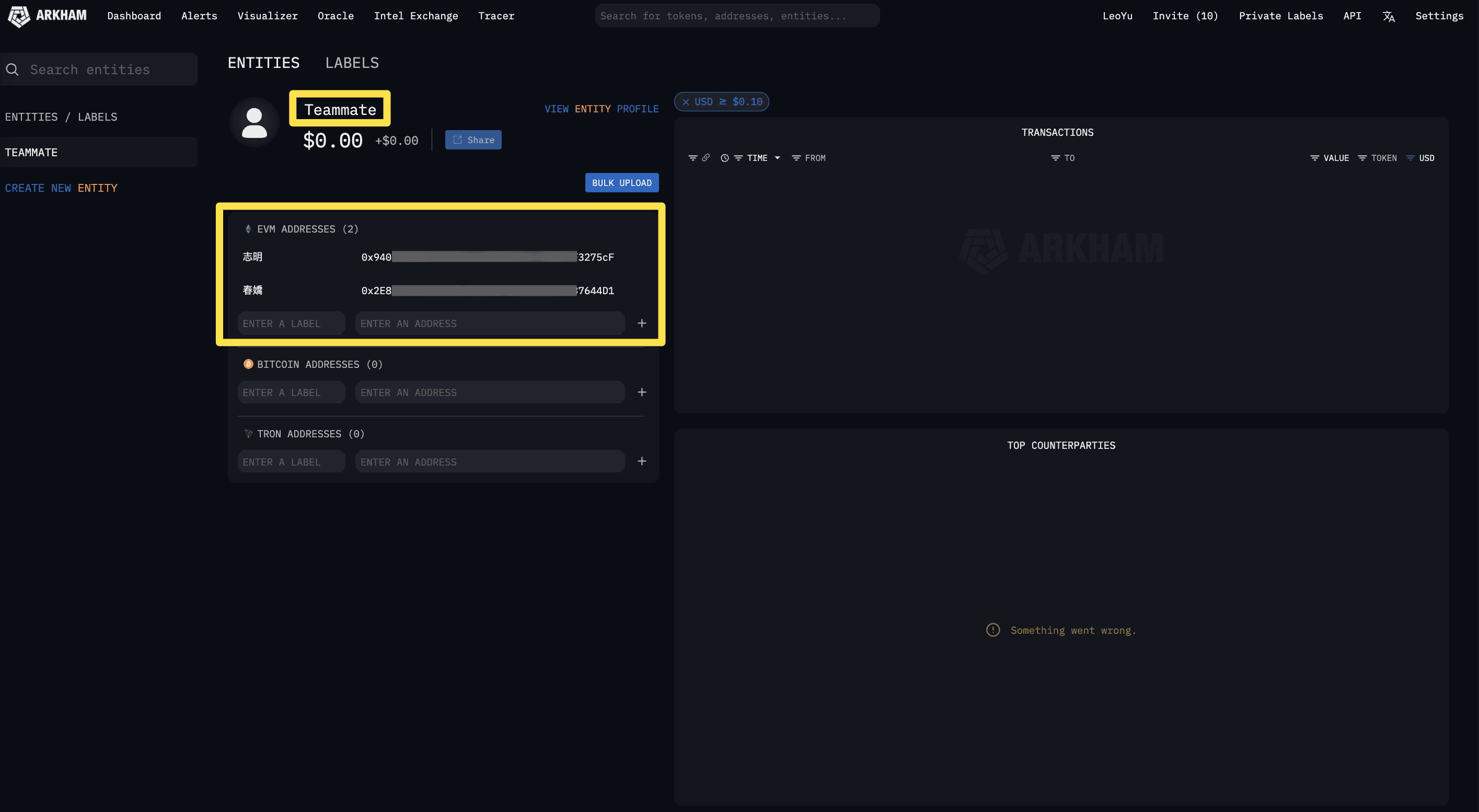Click the Ethereum icon by EVM Addresses
Screen dimensions: 1479x812
248,229
